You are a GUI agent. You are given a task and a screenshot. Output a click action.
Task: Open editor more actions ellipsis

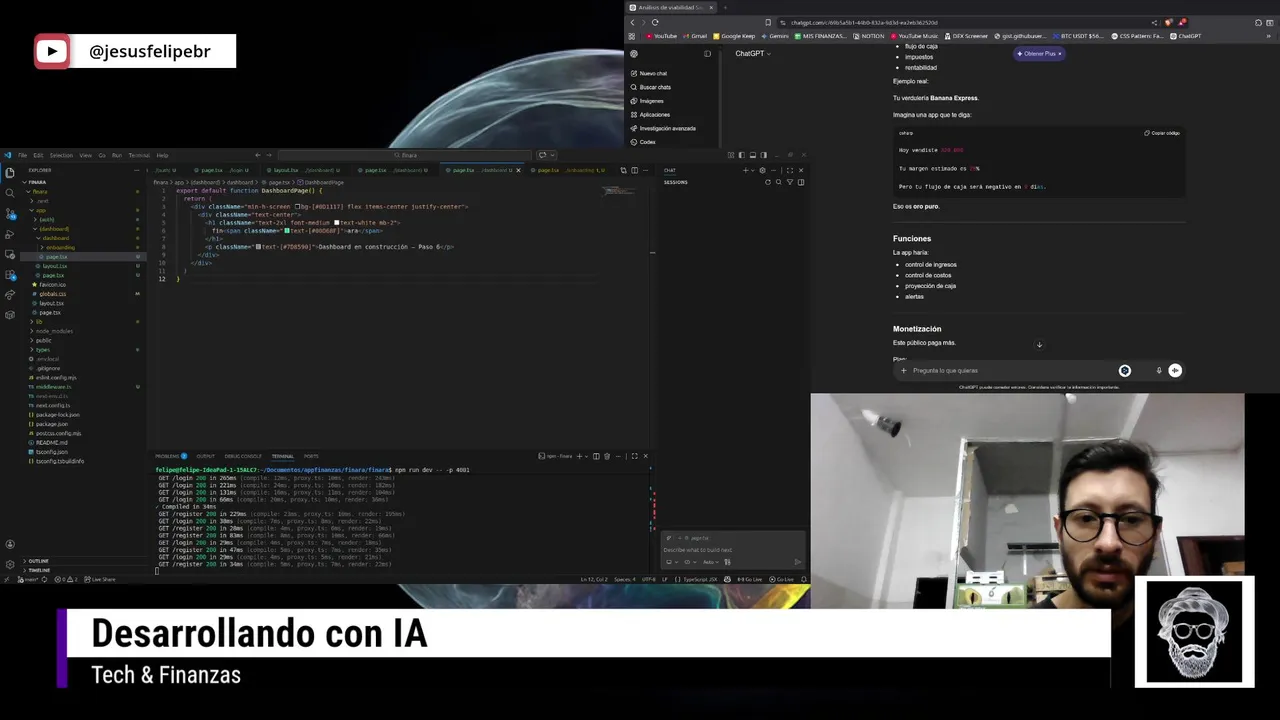[645, 170]
